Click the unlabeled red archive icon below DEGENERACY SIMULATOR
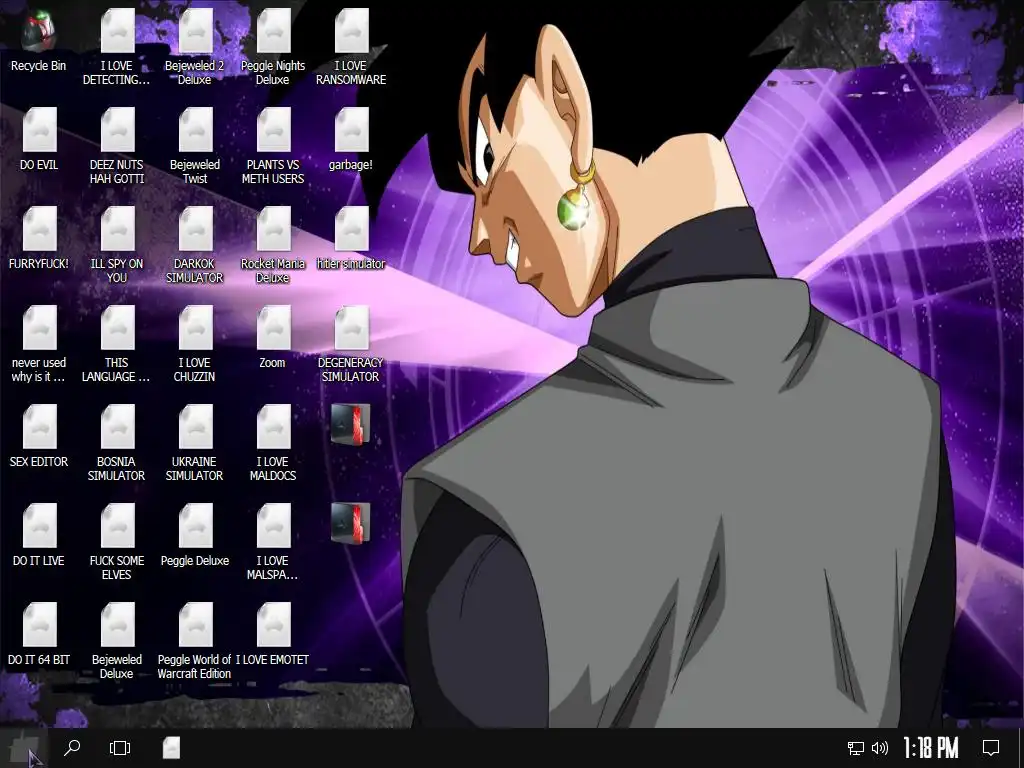This screenshot has width=1024, height=768. tap(351, 424)
